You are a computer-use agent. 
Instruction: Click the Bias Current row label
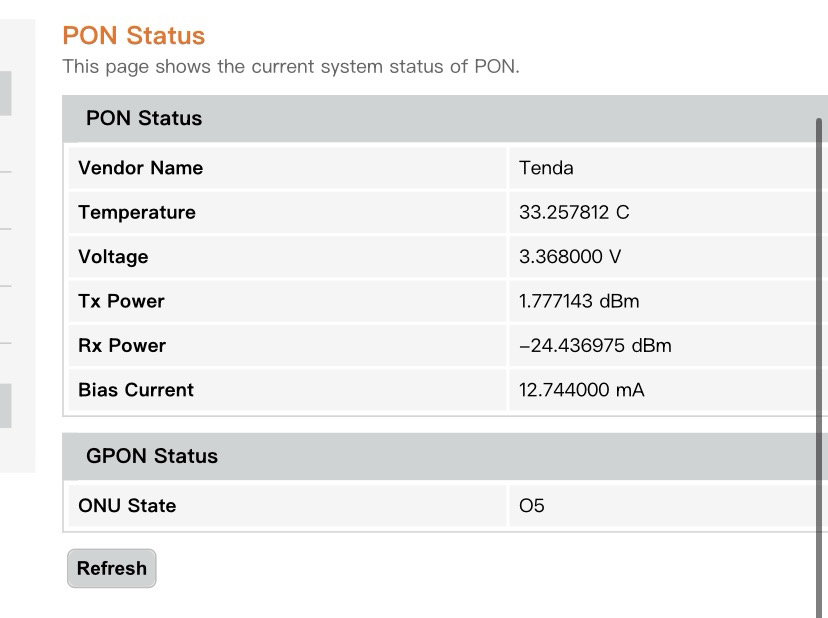click(x=136, y=390)
